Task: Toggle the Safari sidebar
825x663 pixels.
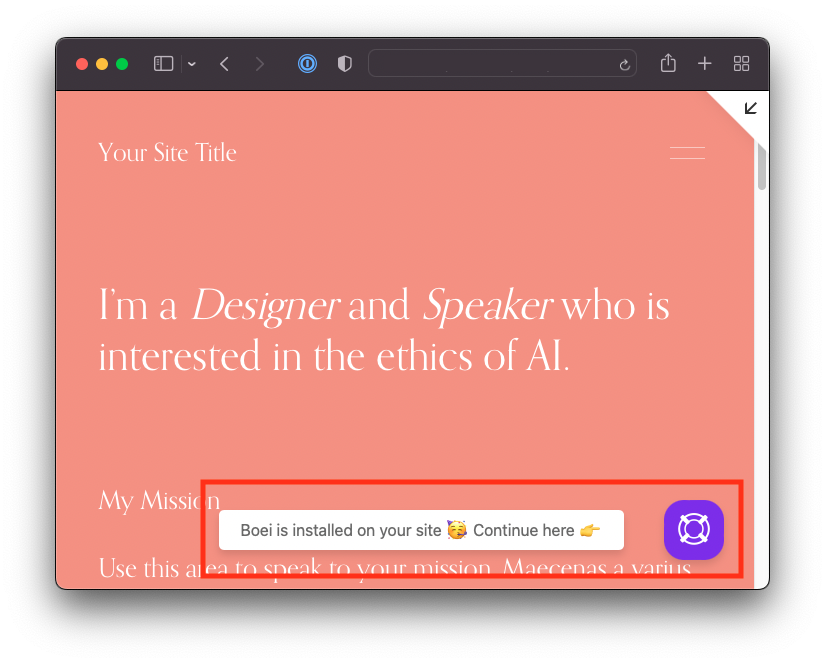Action: 164,64
